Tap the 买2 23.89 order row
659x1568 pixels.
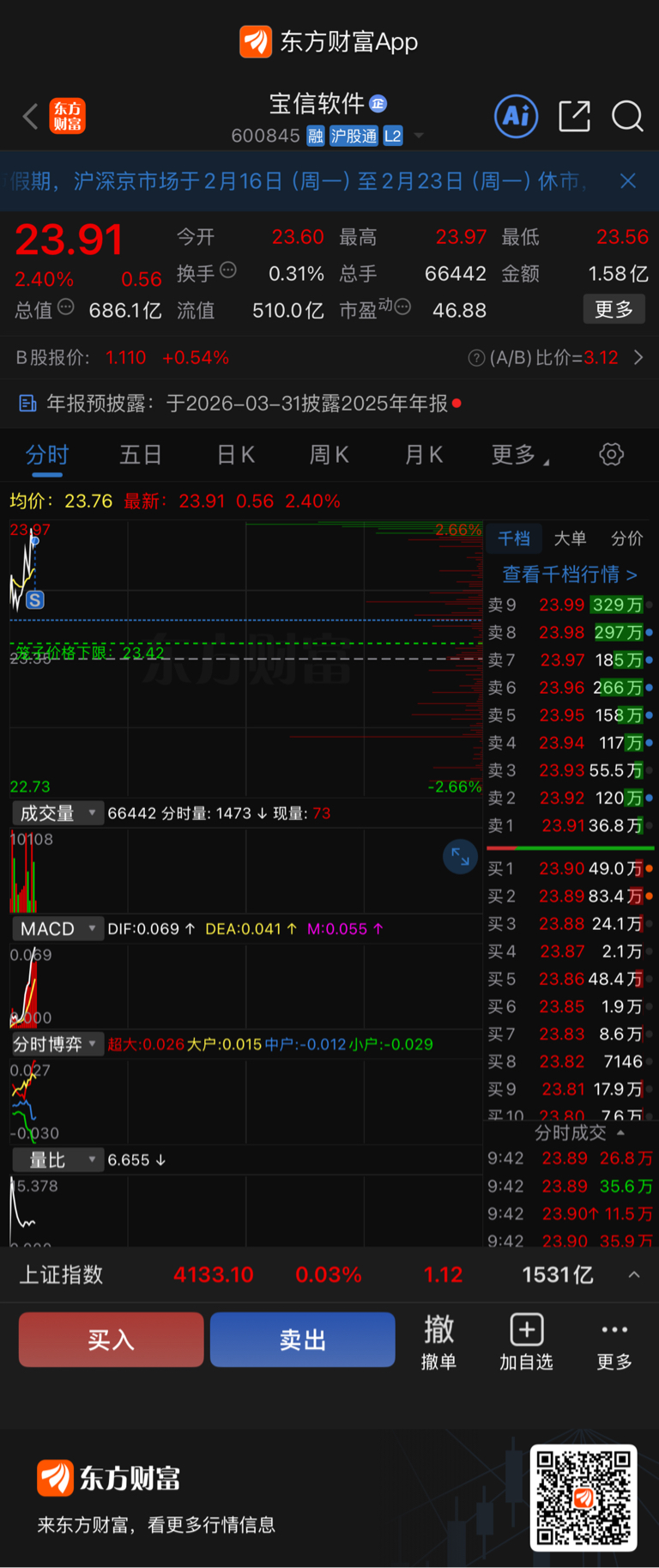(x=571, y=896)
